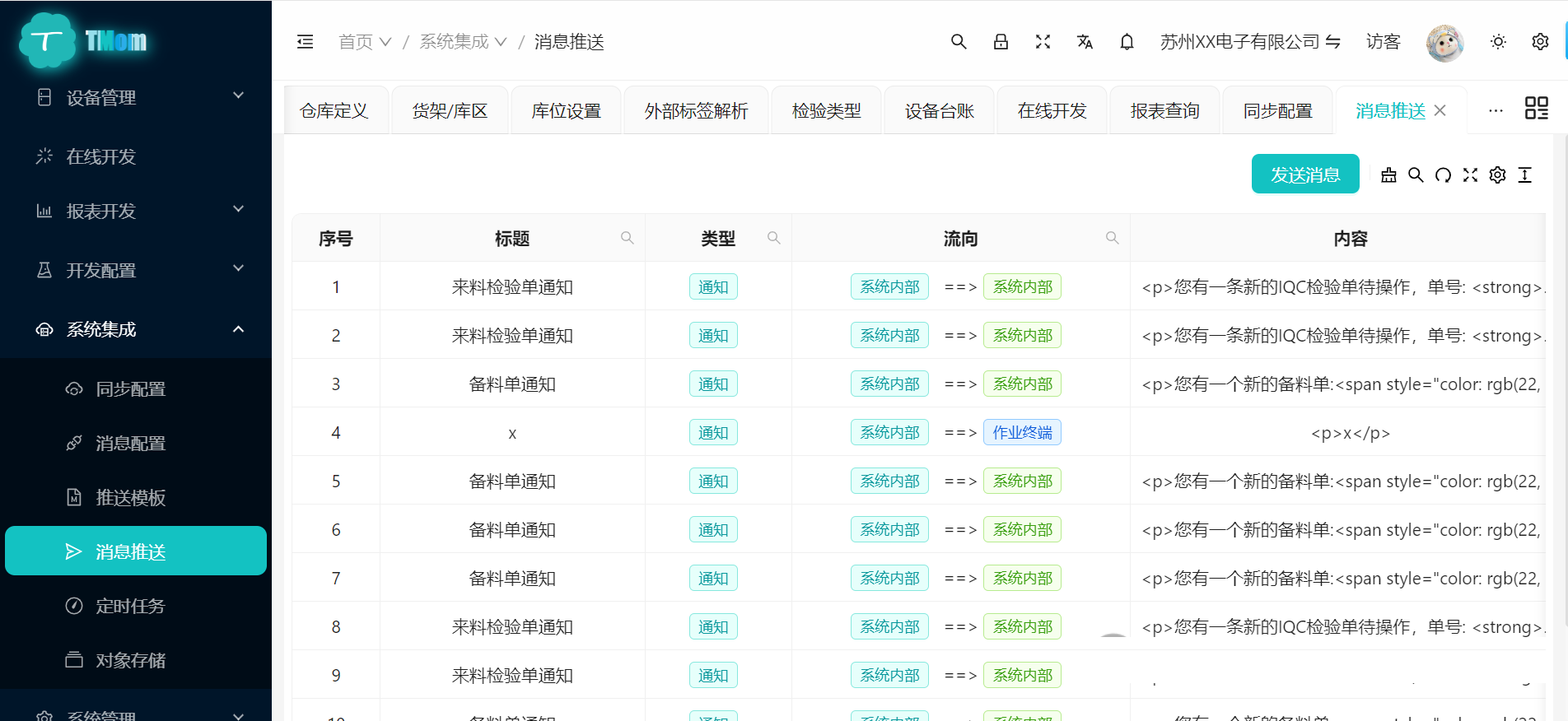Viewport: 1568px width, 721px height.
Task: Close the 消息推送 tab
Action: click(x=1440, y=110)
